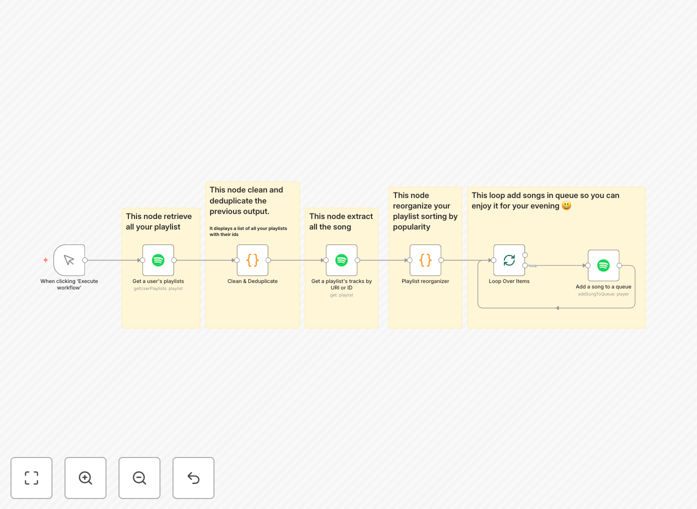Image resolution: width=697 pixels, height=509 pixels.
Task: Click the 'When clicking Execute workflow' trigger node
Action: (x=69, y=260)
